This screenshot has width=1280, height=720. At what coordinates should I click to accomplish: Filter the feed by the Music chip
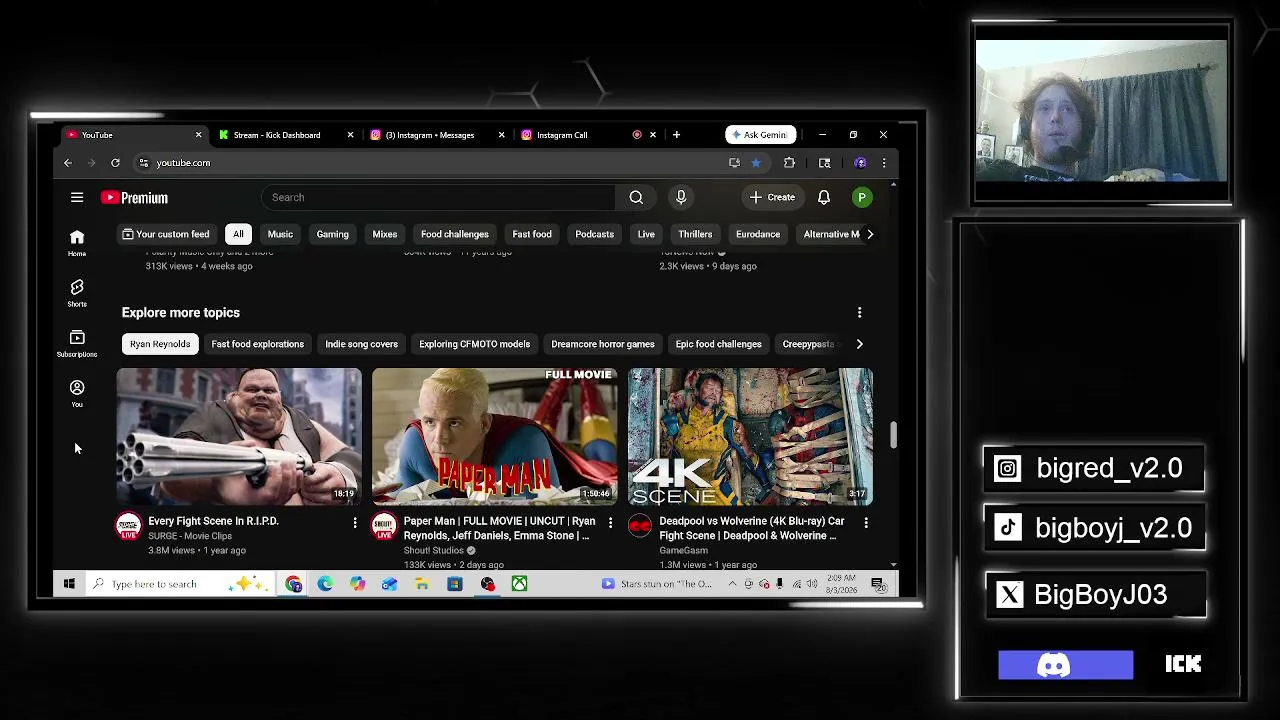click(x=280, y=234)
